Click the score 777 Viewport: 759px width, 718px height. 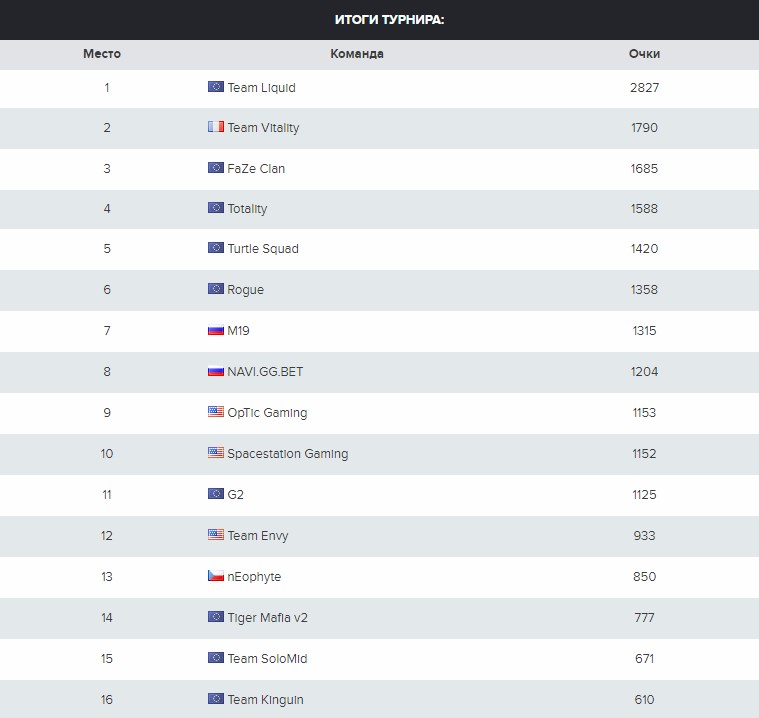click(644, 618)
